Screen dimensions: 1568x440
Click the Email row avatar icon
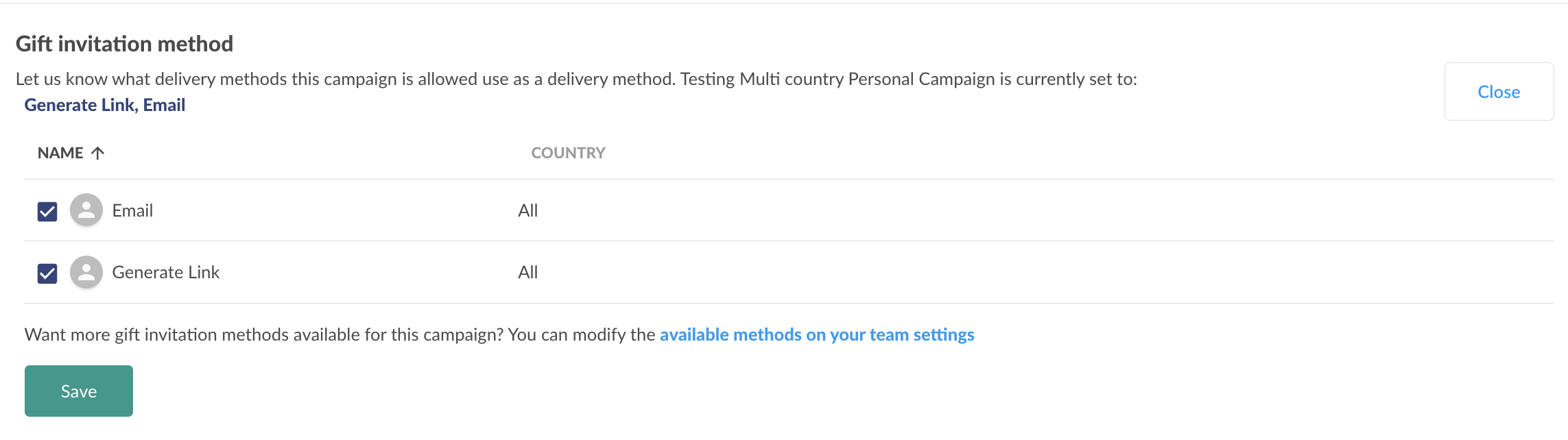(86, 210)
